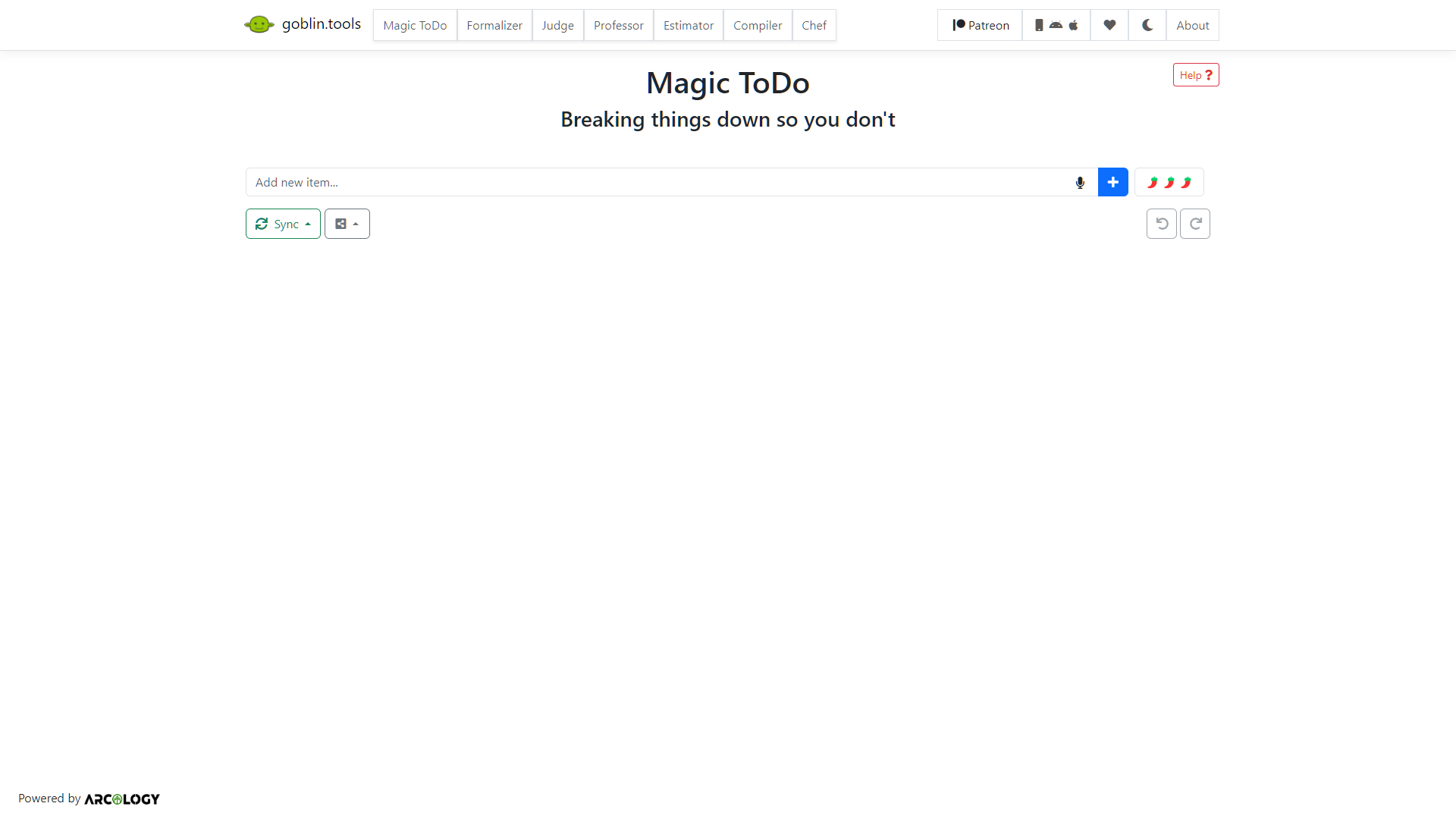The height and width of the screenshot is (819, 1456).
Task: Go to the Compiler tool
Action: coord(757,25)
